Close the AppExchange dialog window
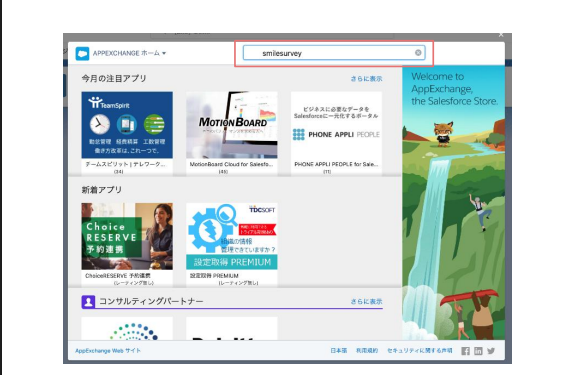 (x=501, y=35)
